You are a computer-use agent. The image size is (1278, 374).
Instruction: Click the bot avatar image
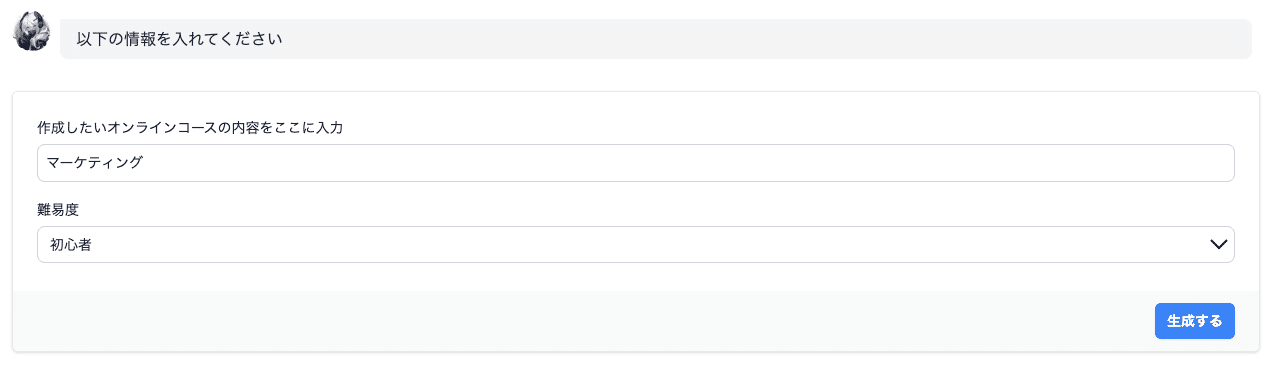(31, 31)
